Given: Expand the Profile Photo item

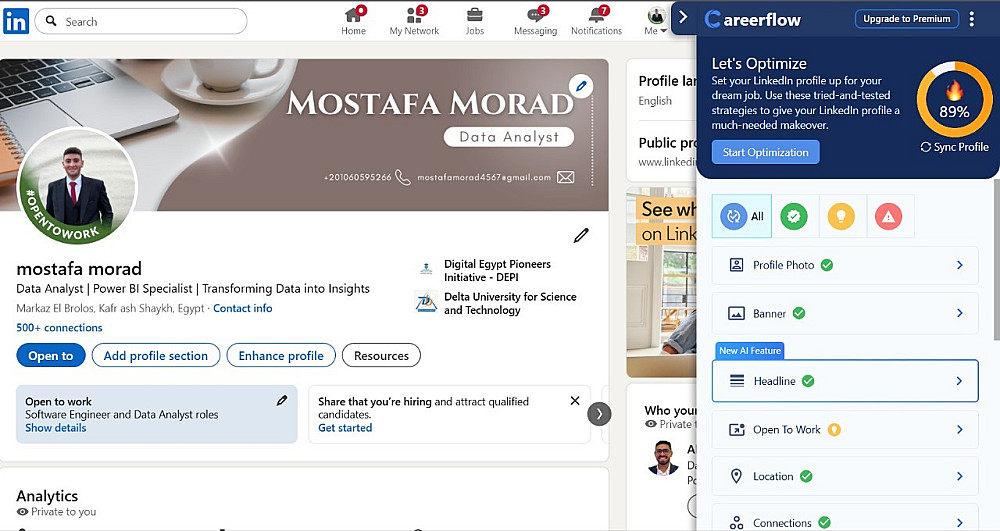Looking at the screenshot, I should coord(845,265).
